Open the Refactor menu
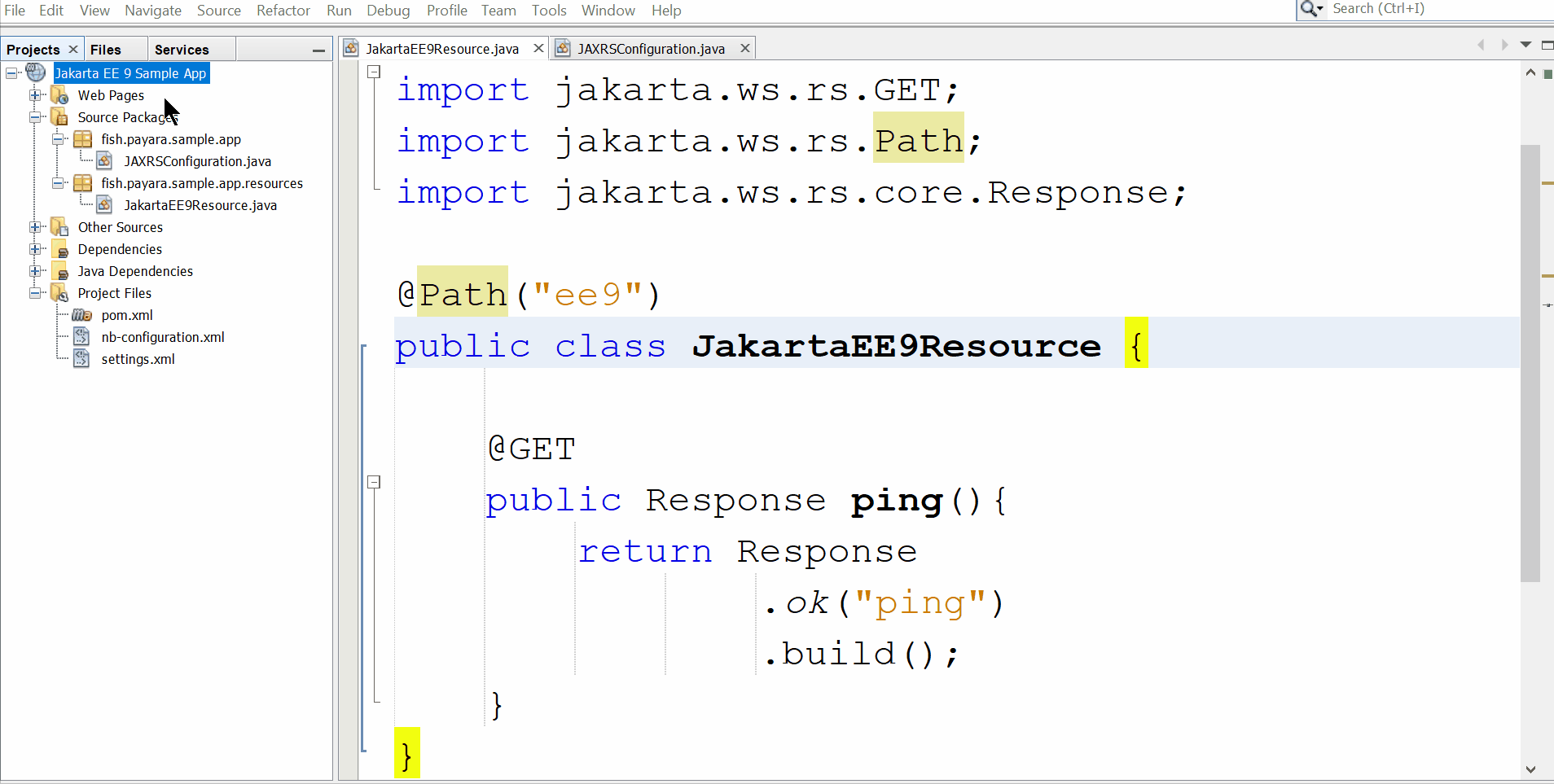1554x784 pixels. 283,11
